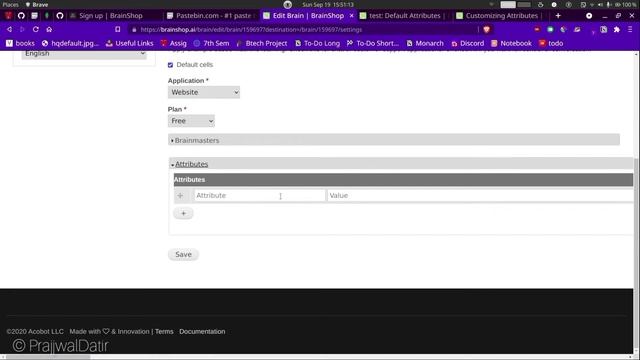Image resolution: width=640 pixels, height=360 pixels.
Task: Open a new browser tab
Action: (x=558, y=16)
